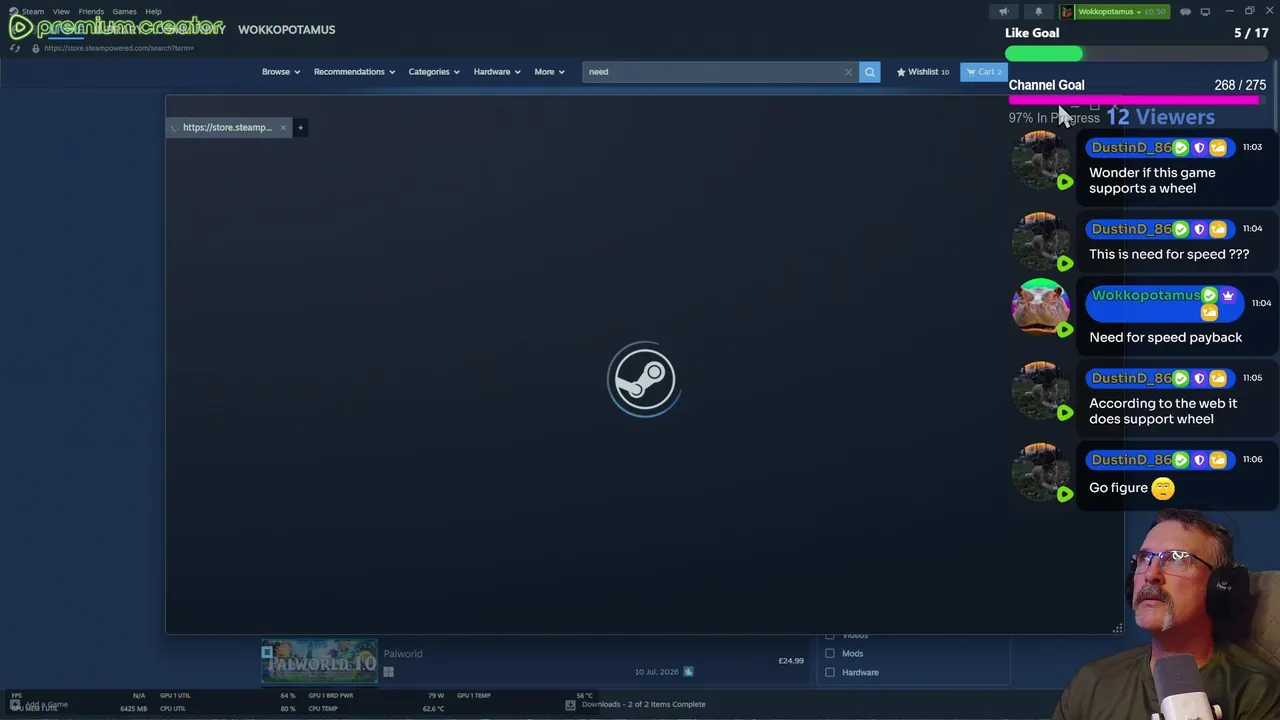Click the padlock icon beside the URL
The image size is (1280, 720).
(x=36, y=48)
